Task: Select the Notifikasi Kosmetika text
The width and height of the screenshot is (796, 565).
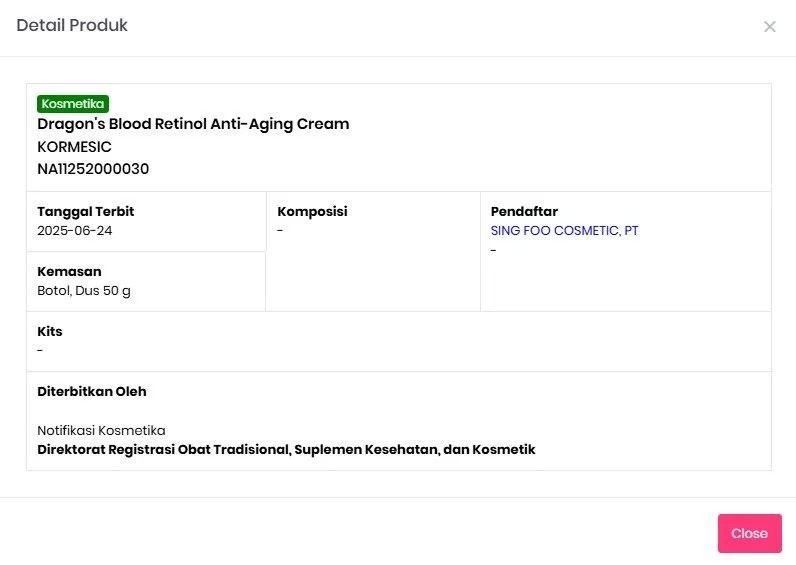Action: (x=101, y=431)
